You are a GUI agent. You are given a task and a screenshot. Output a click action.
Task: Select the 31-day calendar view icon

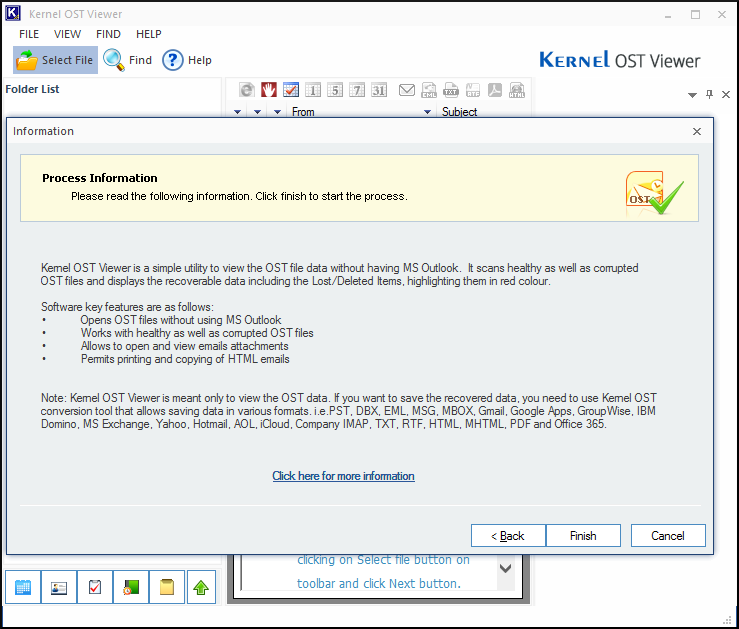pyautogui.click(x=379, y=90)
